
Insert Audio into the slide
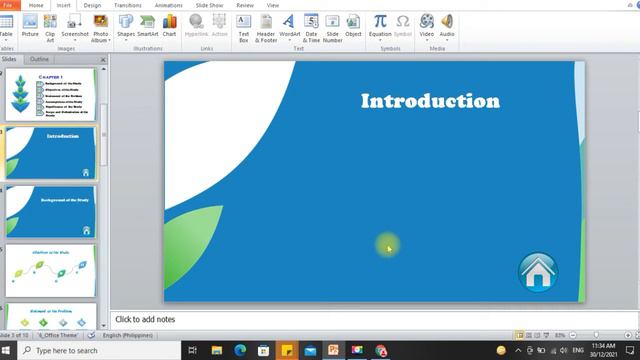(447, 27)
